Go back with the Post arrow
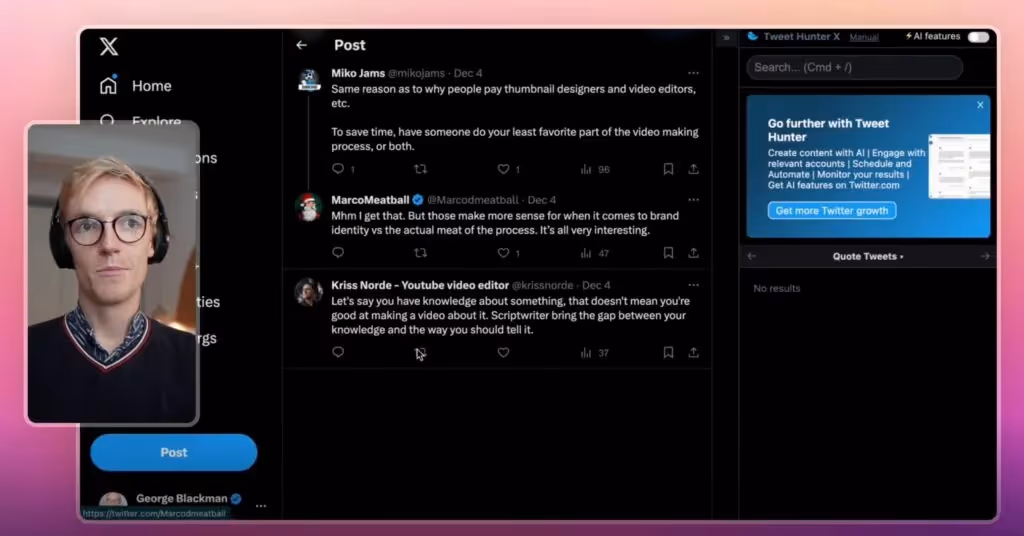The width and height of the screenshot is (1024, 536). (x=301, y=45)
